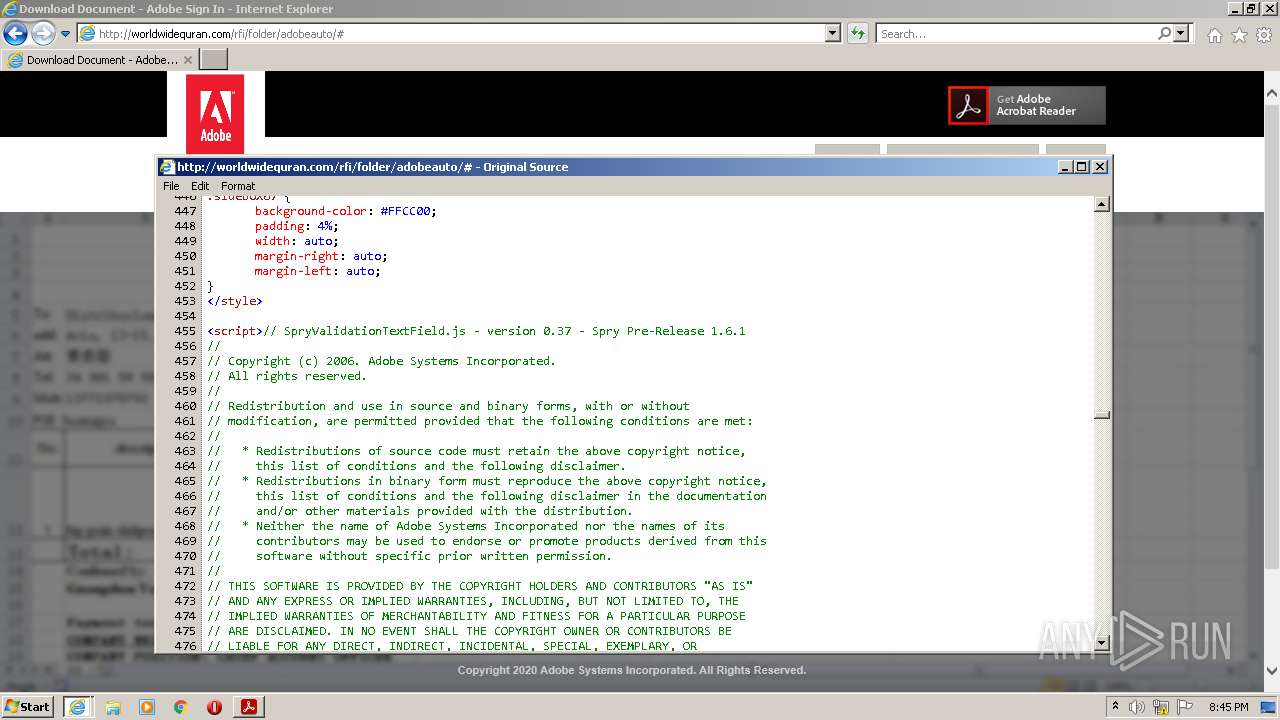Select the Download Document tab
The height and width of the screenshot is (720, 1280).
coord(100,60)
